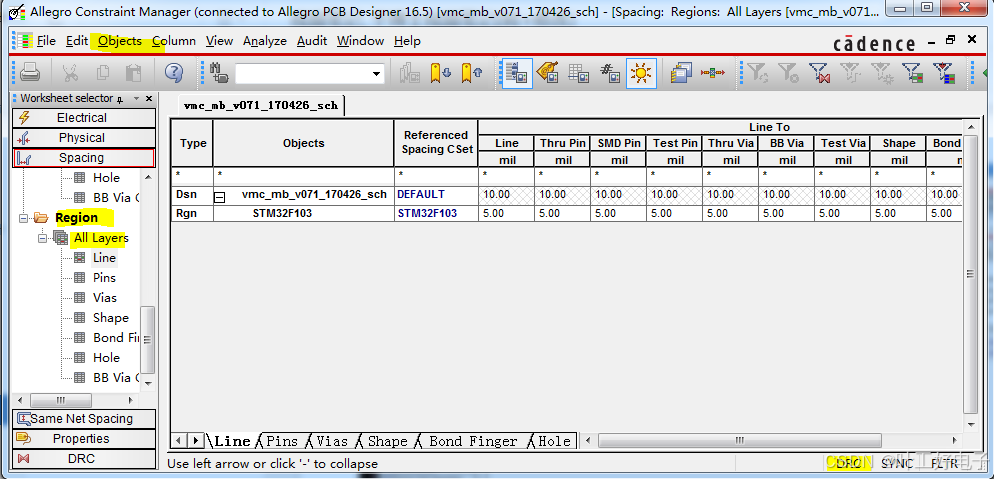Open the Electrical worksheet section
The height and width of the screenshot is (479, 994).
coord(84,118)
